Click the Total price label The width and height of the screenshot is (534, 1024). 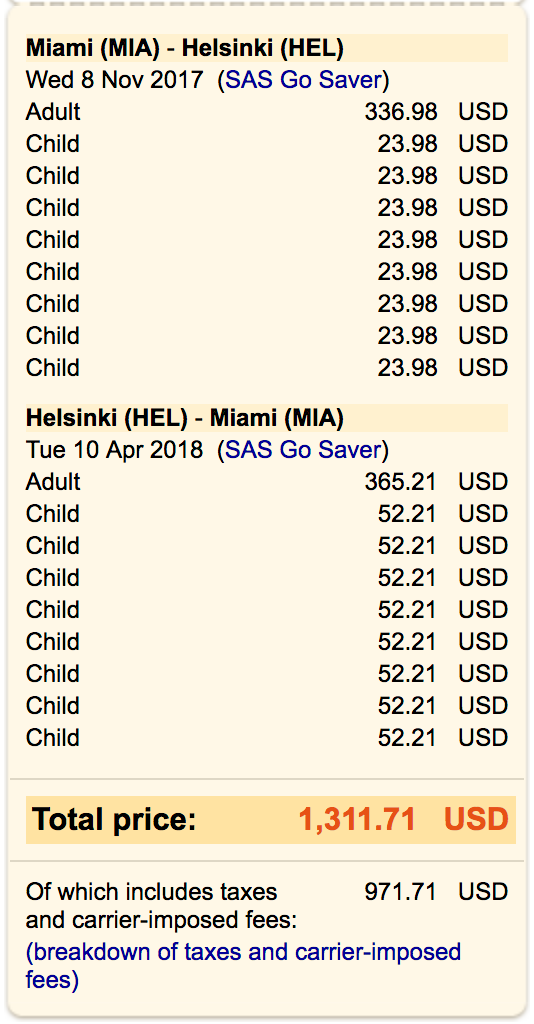coord(114,819)
